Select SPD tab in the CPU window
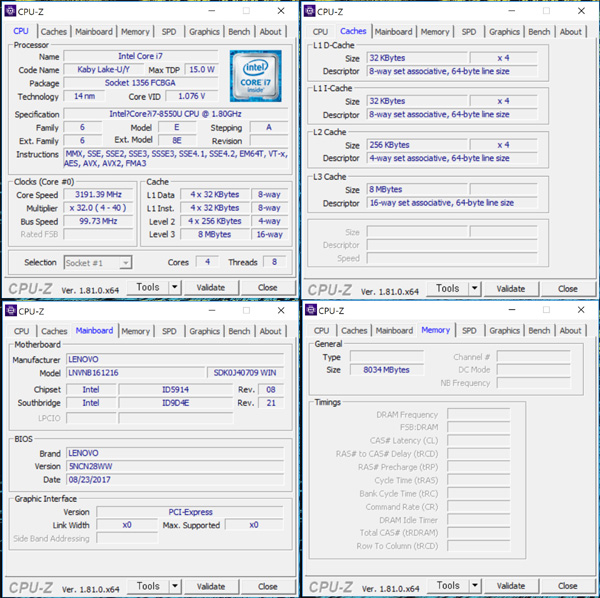The width and height of the screenshot is (600, 598). [x=169, y=32]
